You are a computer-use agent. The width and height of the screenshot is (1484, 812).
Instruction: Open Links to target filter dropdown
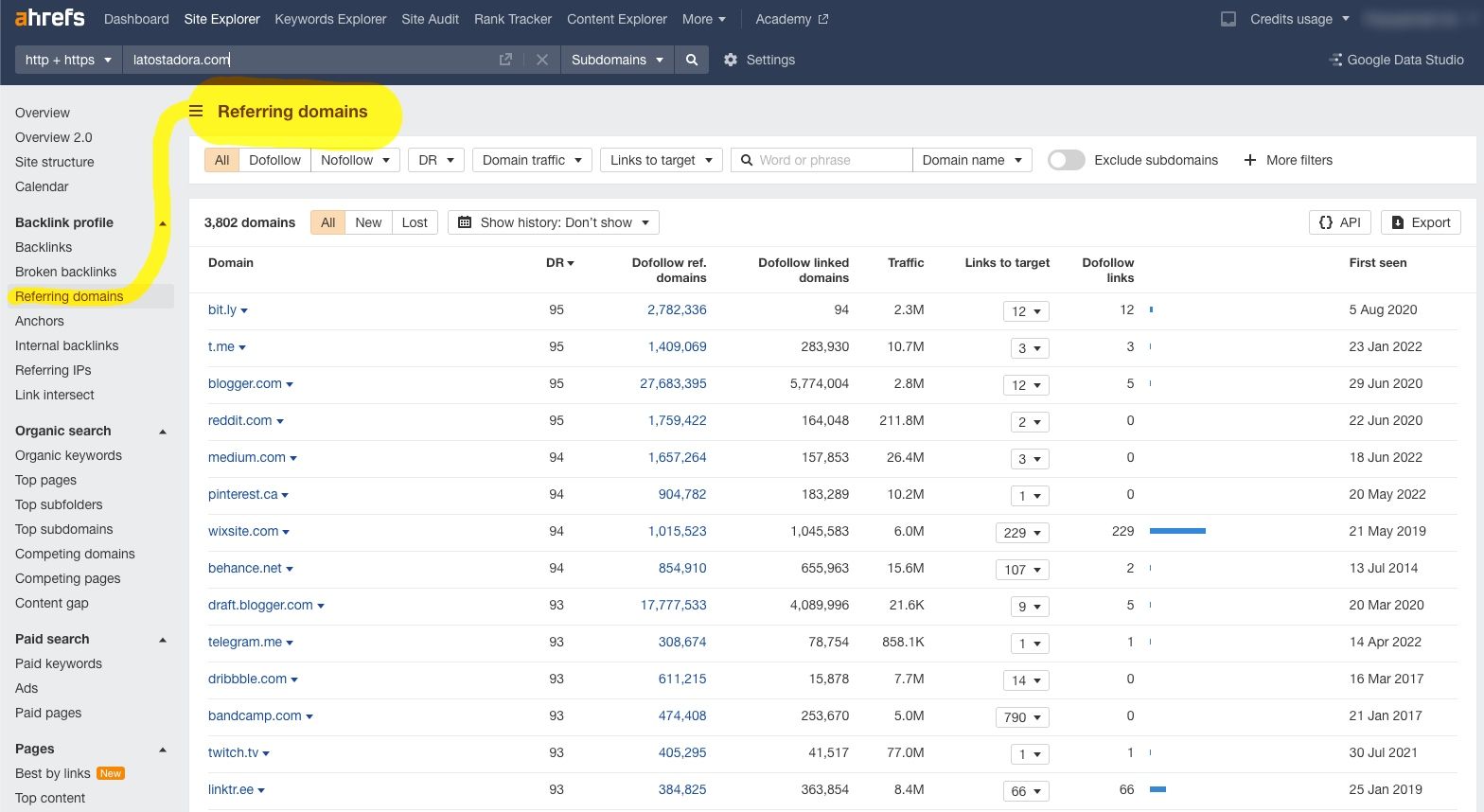pos(662,160)
